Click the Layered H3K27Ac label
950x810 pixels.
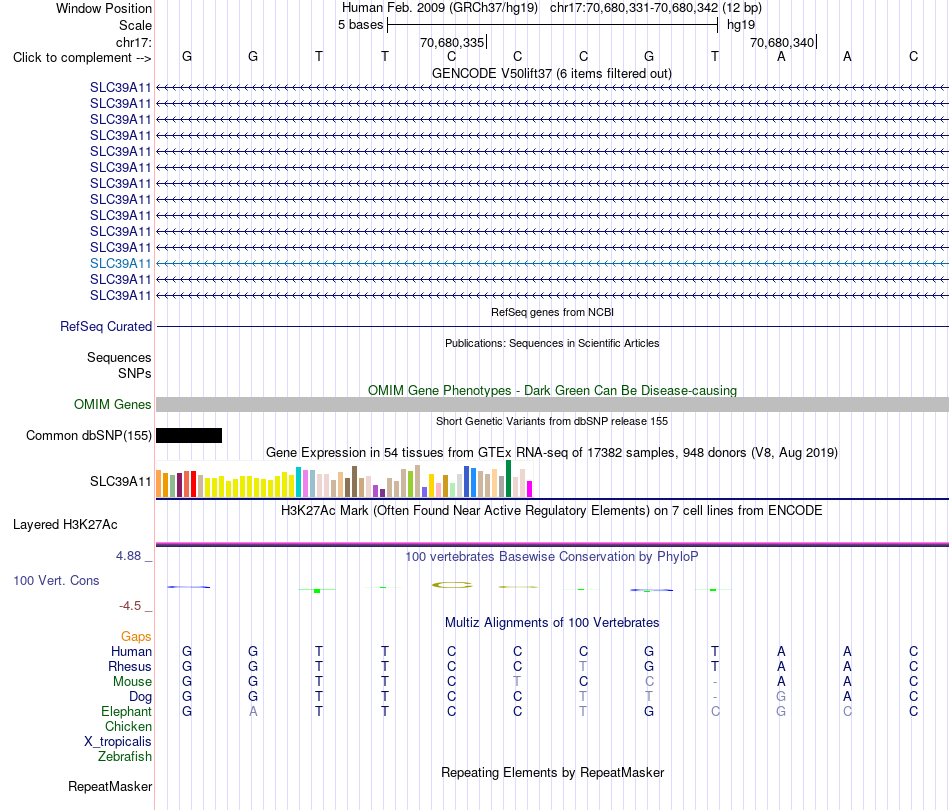[65, 525]
